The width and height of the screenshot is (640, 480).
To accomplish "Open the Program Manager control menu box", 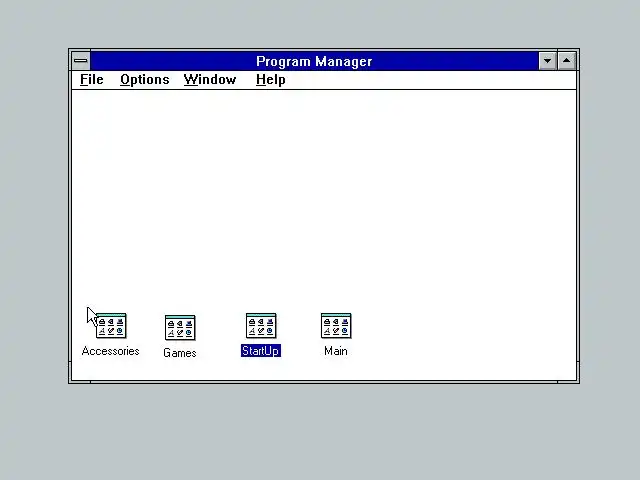I will click(81, 61).
